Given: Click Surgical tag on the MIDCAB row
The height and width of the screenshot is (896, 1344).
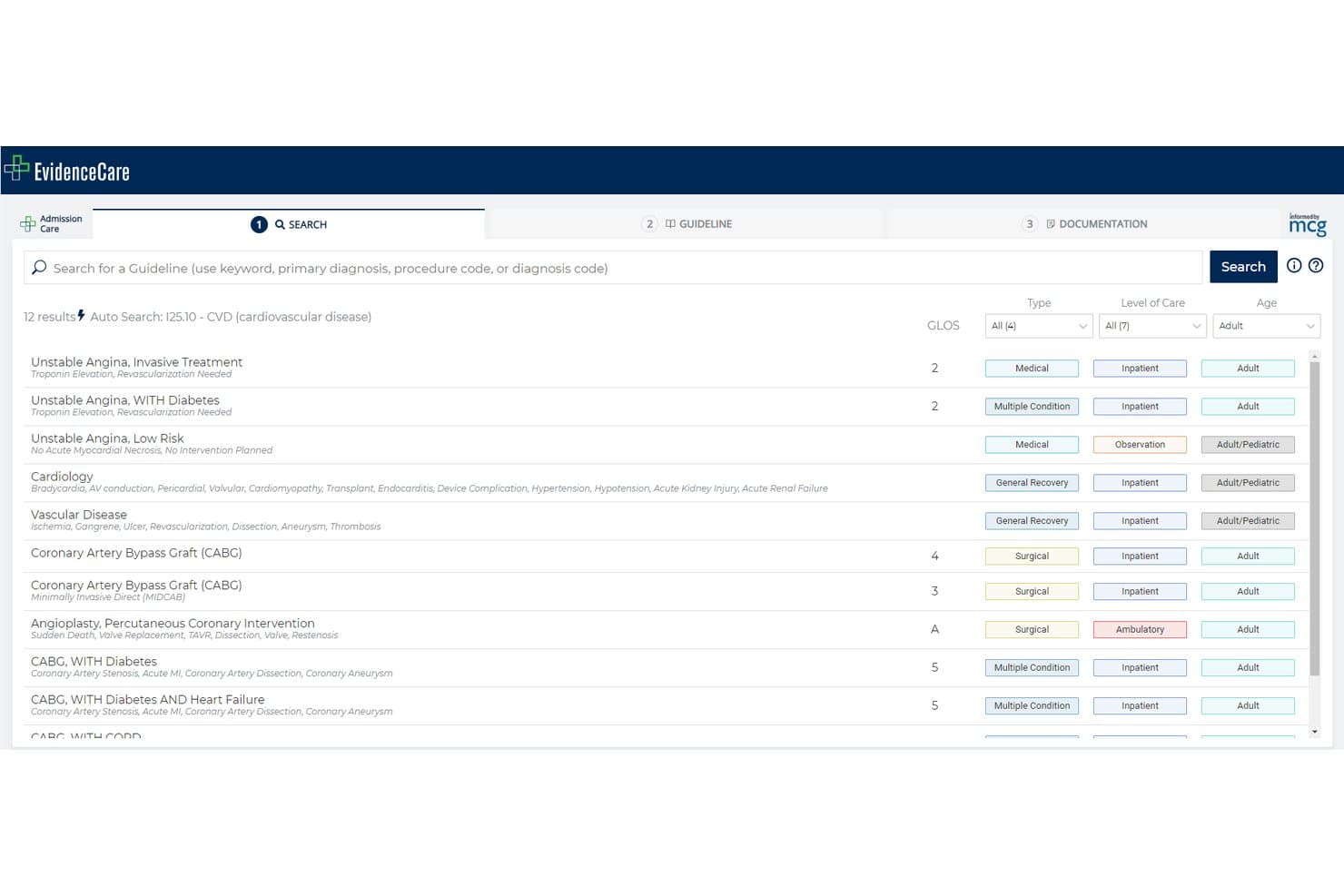Looking at the screenshot, I should click(1032, 592).
